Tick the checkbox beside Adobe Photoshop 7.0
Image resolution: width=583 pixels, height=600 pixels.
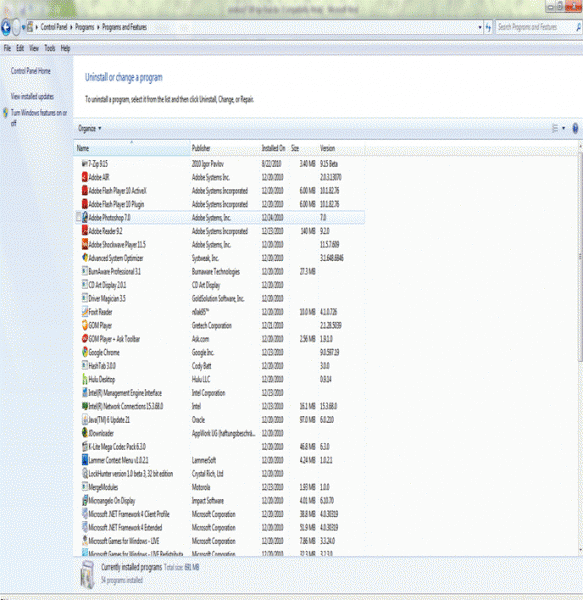coord(78,217)
